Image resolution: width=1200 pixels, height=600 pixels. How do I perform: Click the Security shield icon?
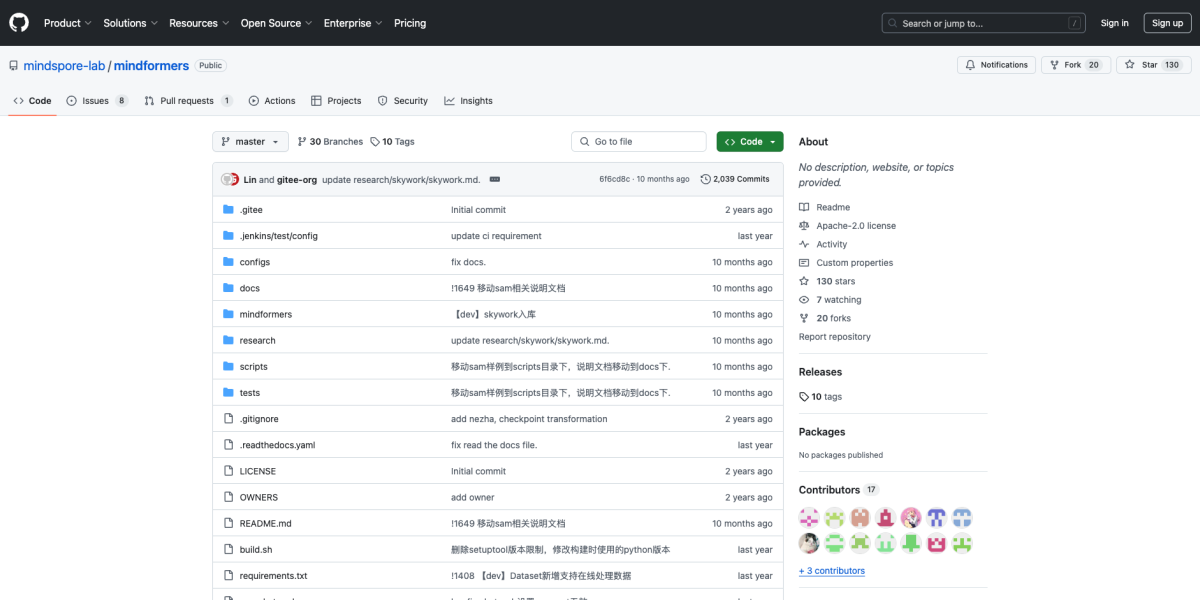point(381,100)
